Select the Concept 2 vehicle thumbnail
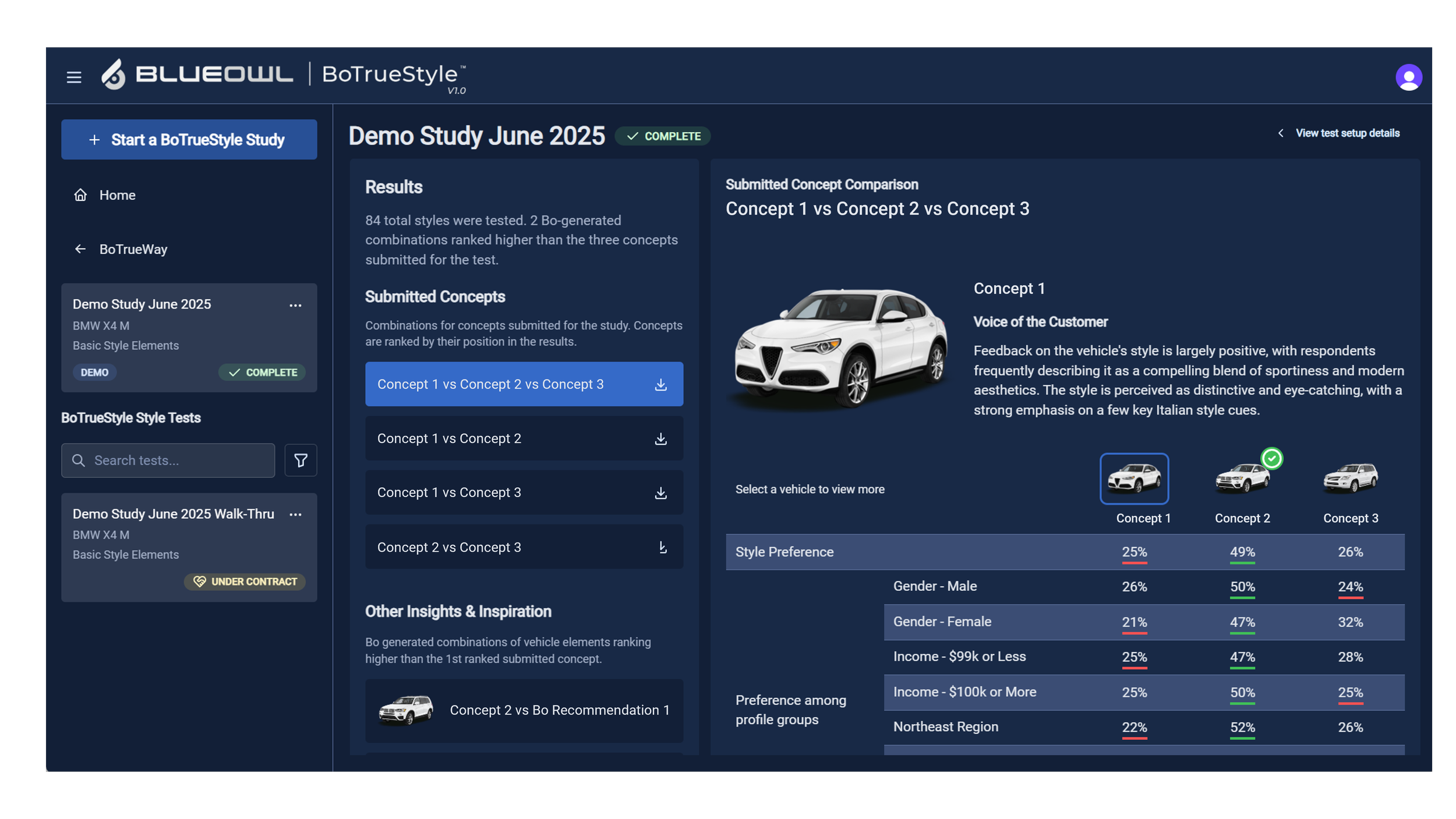Image resolution: width=1456 pixels, height=819 pixels. pyautogui.click(x=1242, y=479)
